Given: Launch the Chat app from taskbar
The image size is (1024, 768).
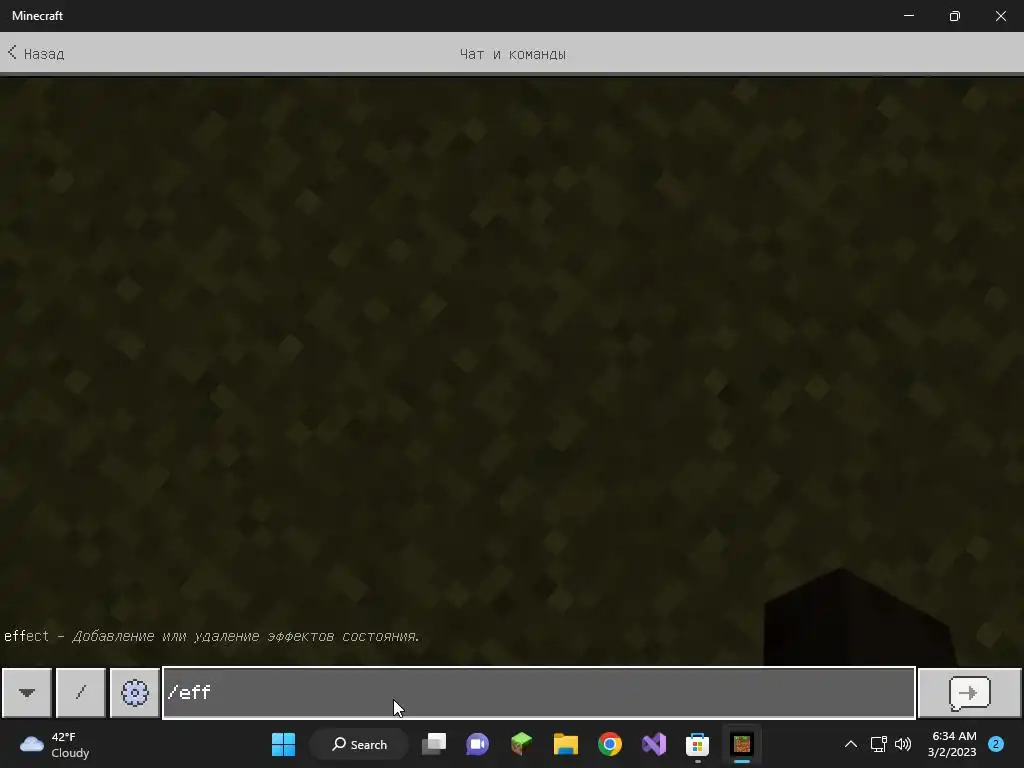Looking at the screenshot, I should coord(477,744).
